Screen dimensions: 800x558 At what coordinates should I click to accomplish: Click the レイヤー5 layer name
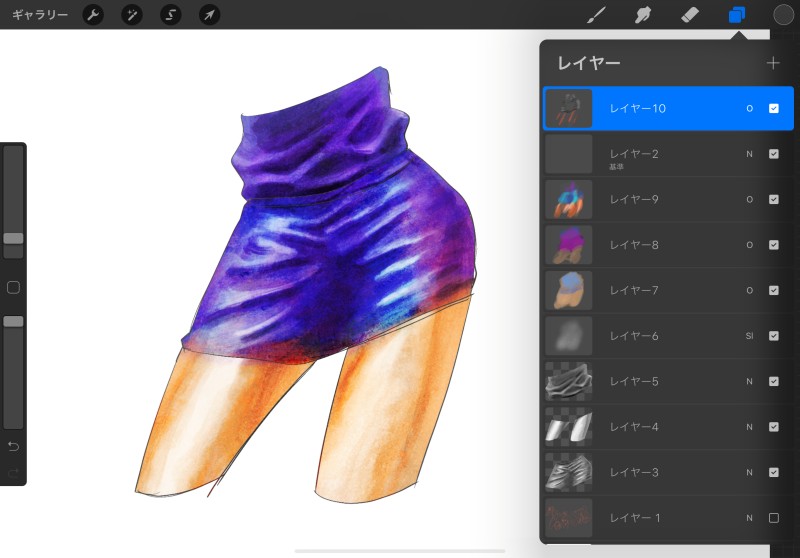(x=634, y=381)
